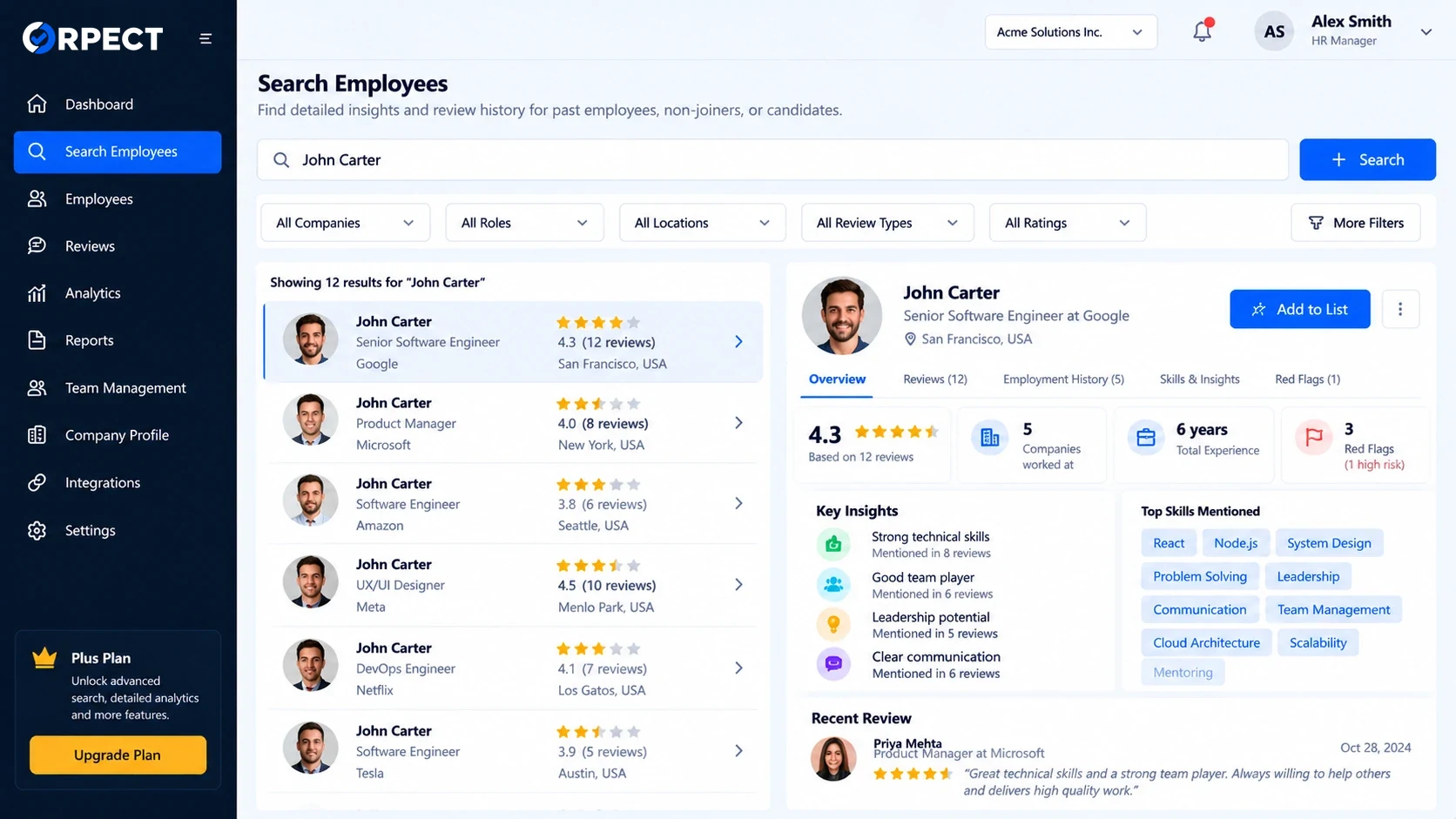Open Employees in the sidebar
Screen dimensions: 1456x819
tap(118, 199)
